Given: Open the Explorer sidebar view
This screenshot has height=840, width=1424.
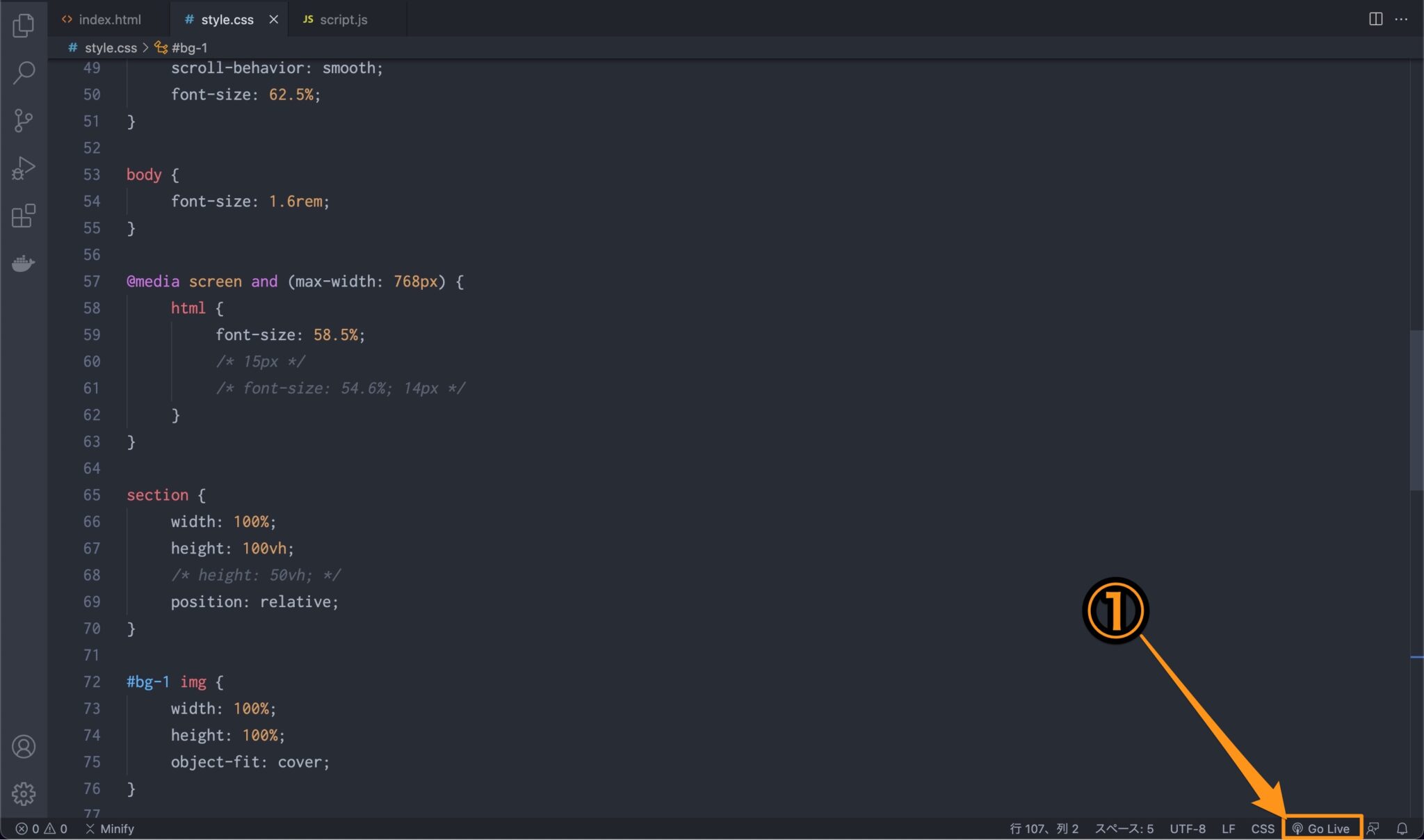Looking at the screenshot, I should tap(24, 25).
